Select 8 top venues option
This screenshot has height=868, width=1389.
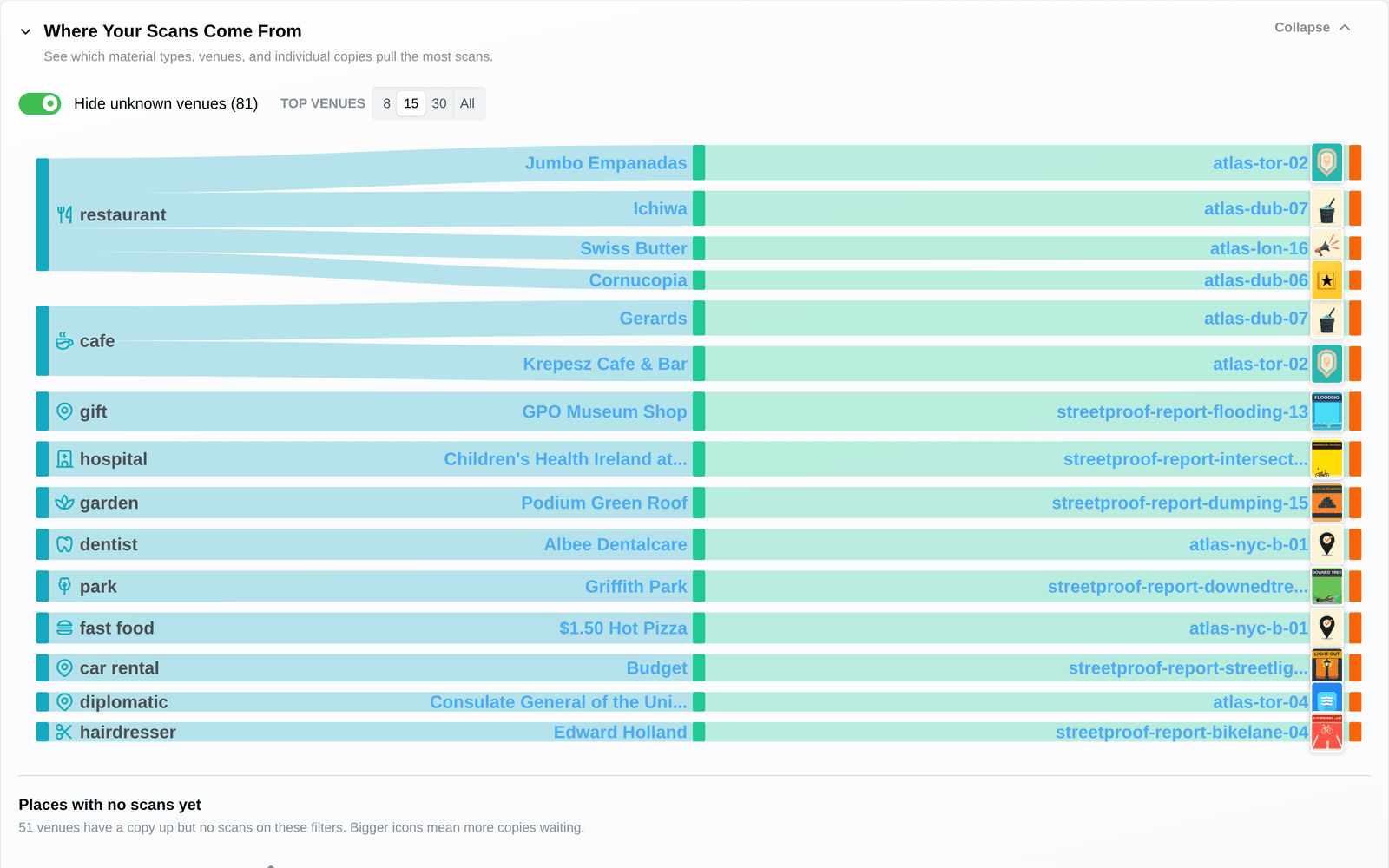pos(386,103)
